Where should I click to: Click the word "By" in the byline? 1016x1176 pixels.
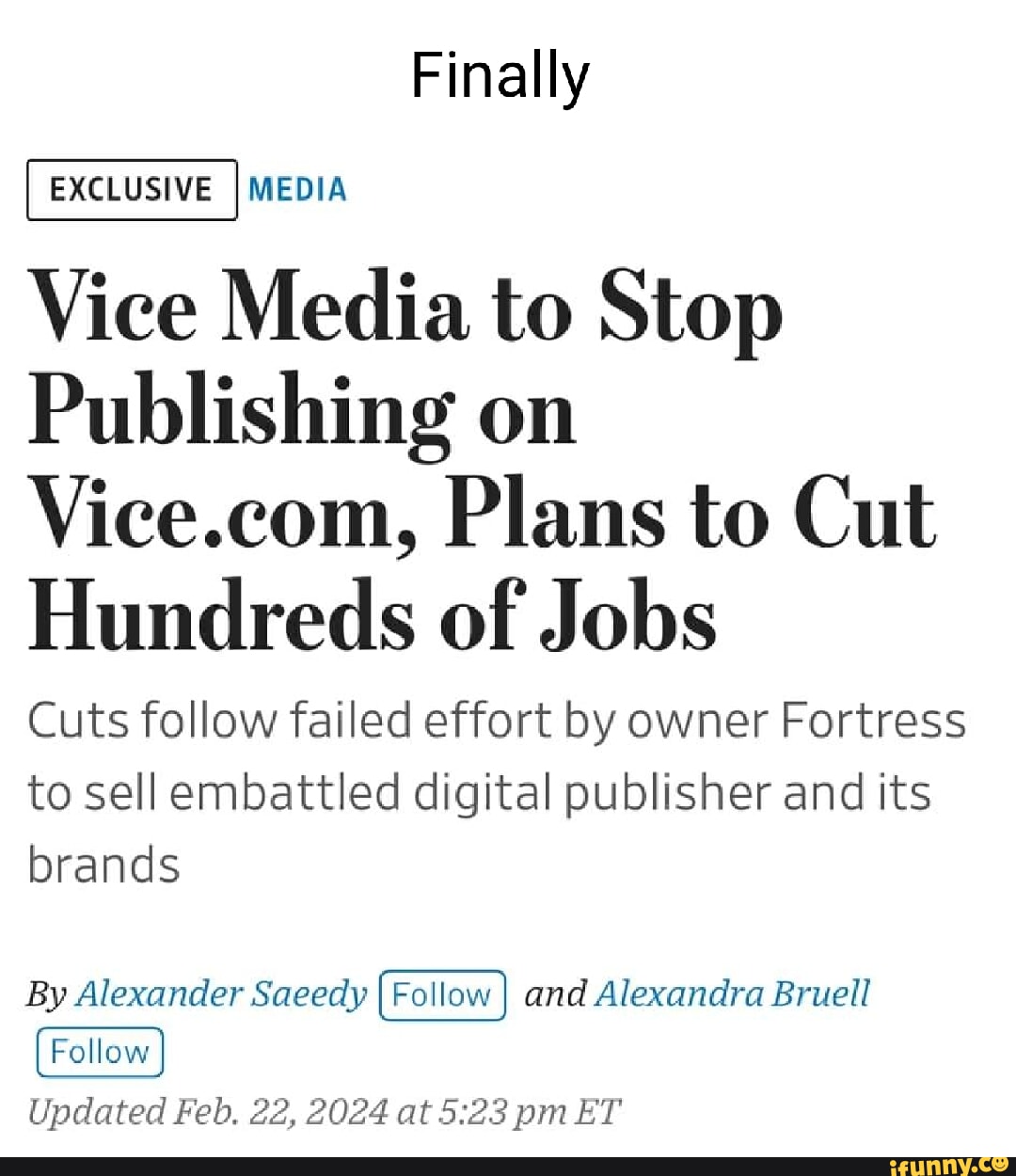45,994
